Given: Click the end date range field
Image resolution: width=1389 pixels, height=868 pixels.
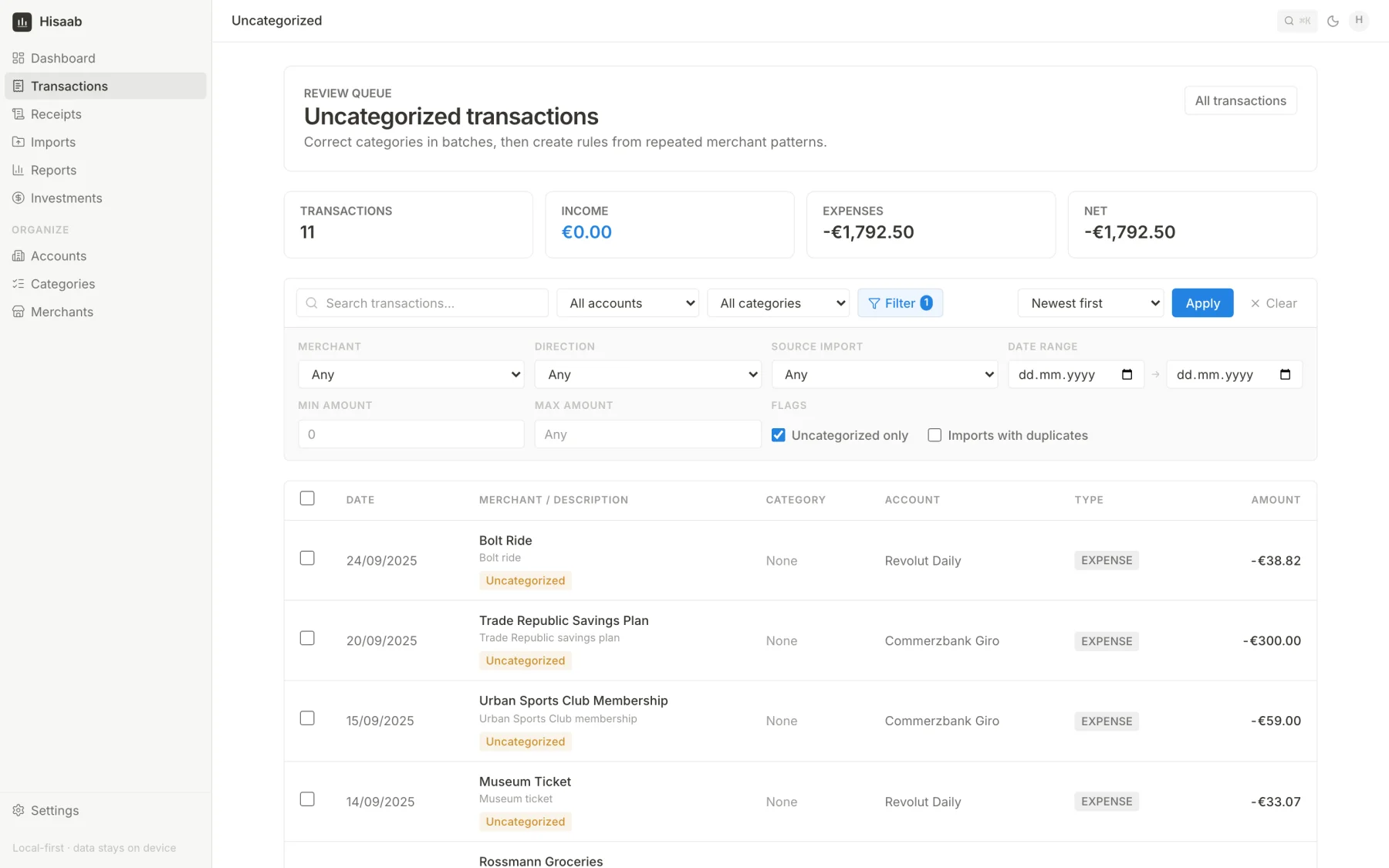Looking at the screenshot, I should pos(1234,374).
